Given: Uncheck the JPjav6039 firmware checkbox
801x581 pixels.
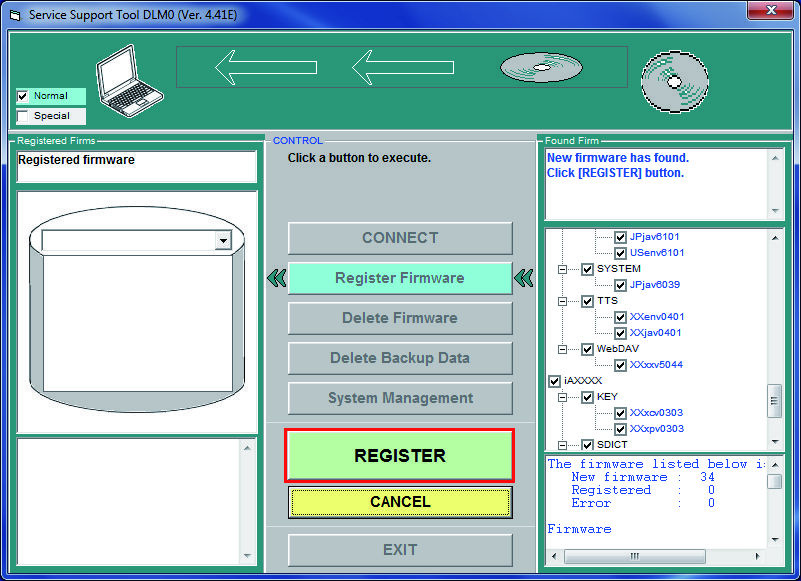Looking at the screenshot, I should tap(620, 285).
